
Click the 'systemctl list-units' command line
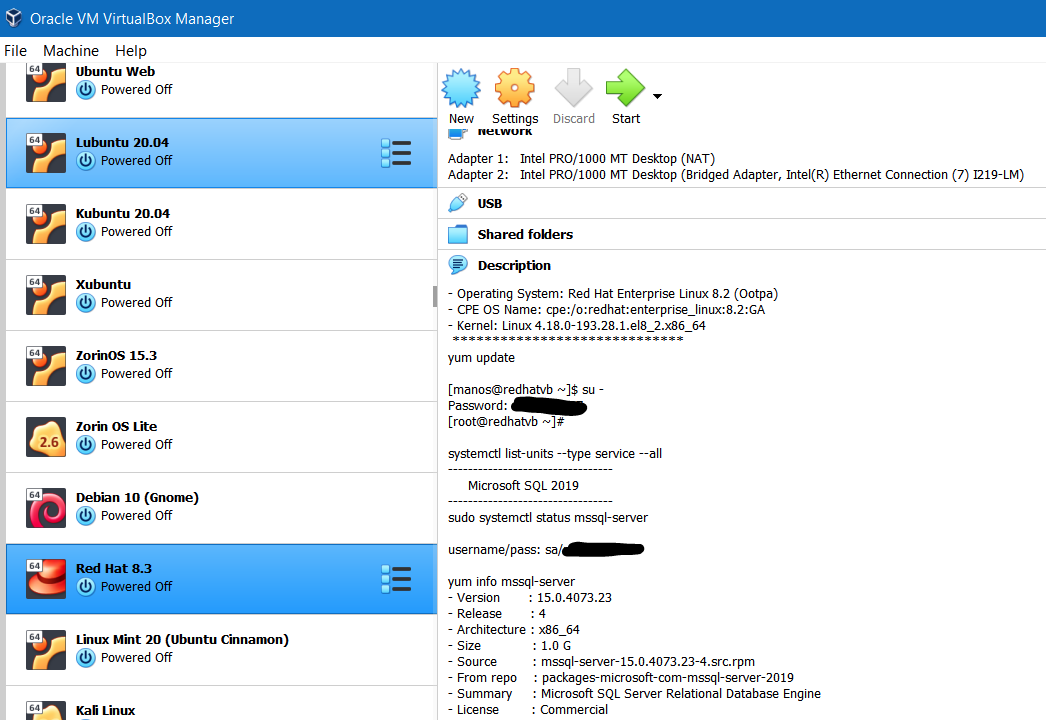[x=555, y=454]
